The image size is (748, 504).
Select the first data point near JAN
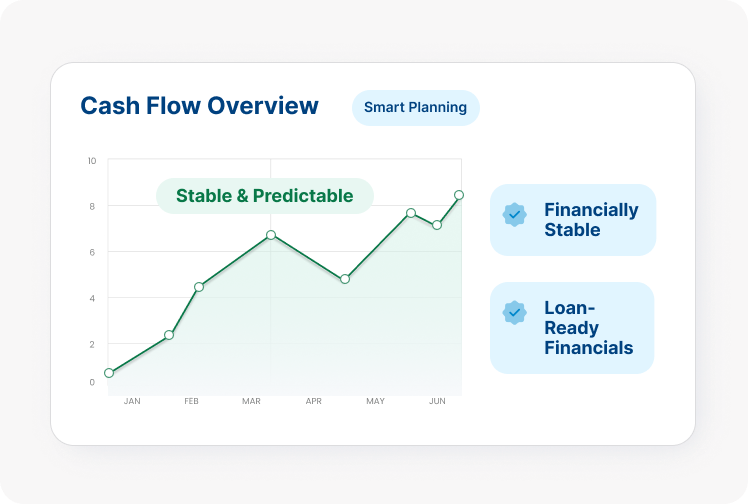click(x=109, y=373)
